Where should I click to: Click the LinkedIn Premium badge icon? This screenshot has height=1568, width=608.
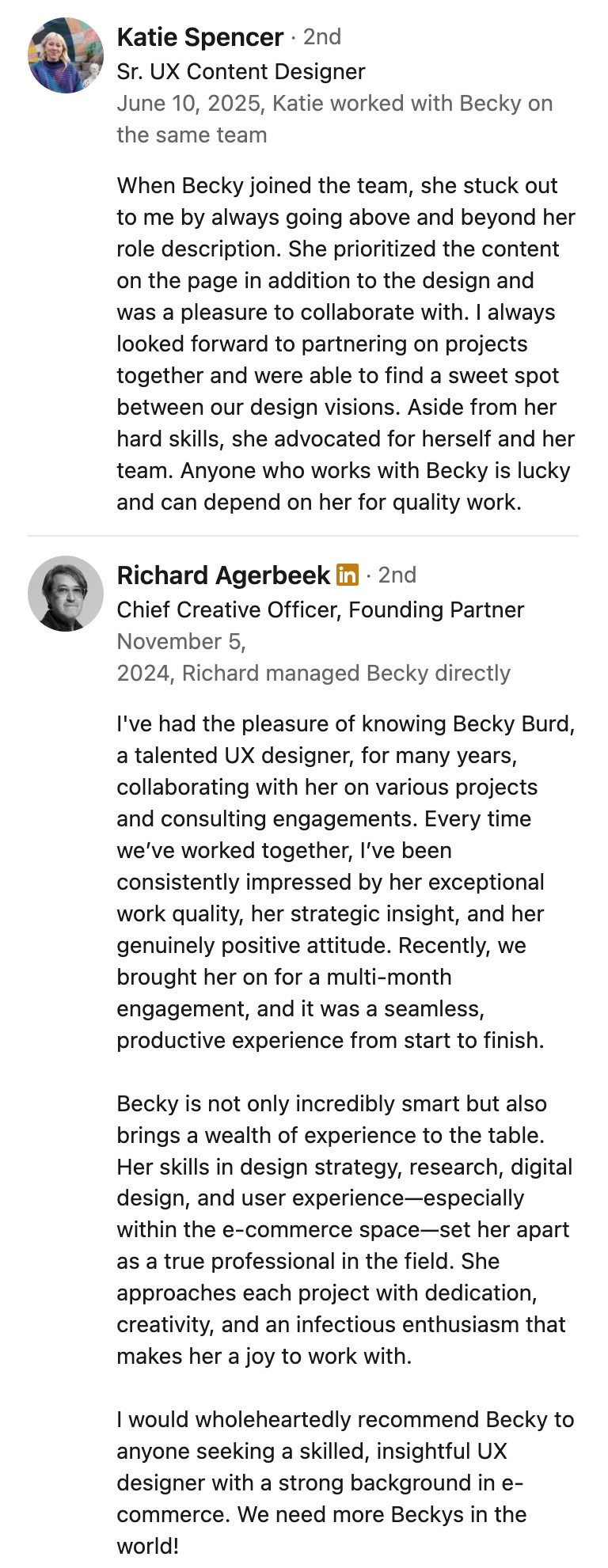[x=348, y=575]
